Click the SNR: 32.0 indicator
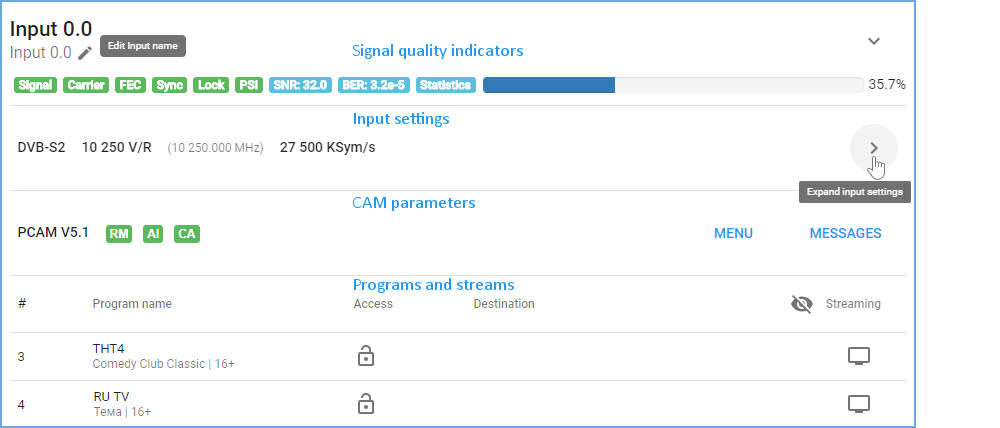The image size is (1000, 428). coord(300,85)
